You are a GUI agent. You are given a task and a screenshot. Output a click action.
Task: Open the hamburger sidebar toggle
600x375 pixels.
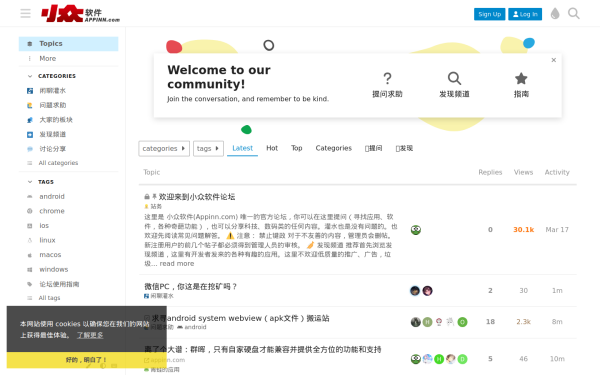pos(25,13)
